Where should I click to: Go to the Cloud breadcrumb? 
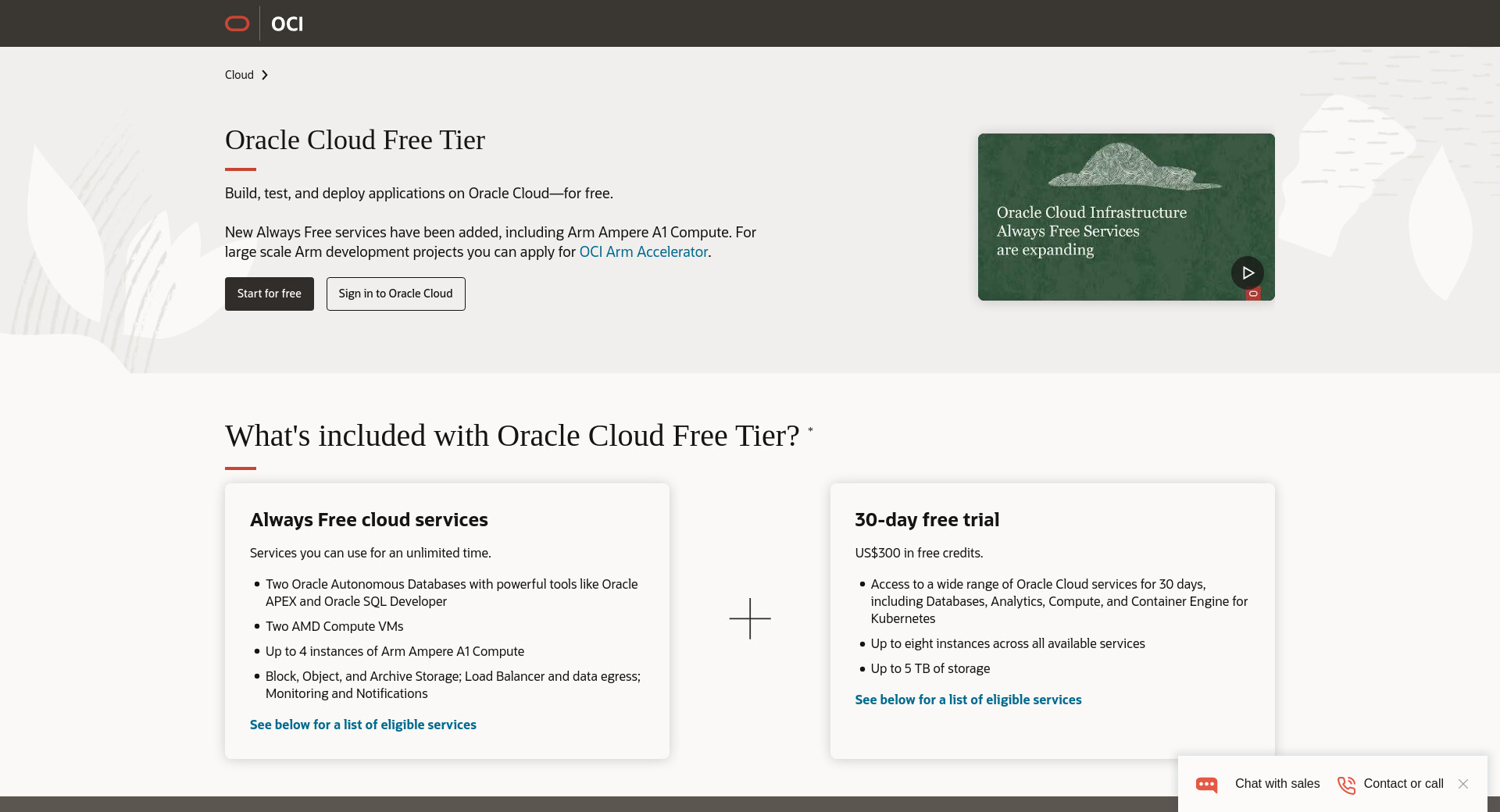tap(239, 75)
